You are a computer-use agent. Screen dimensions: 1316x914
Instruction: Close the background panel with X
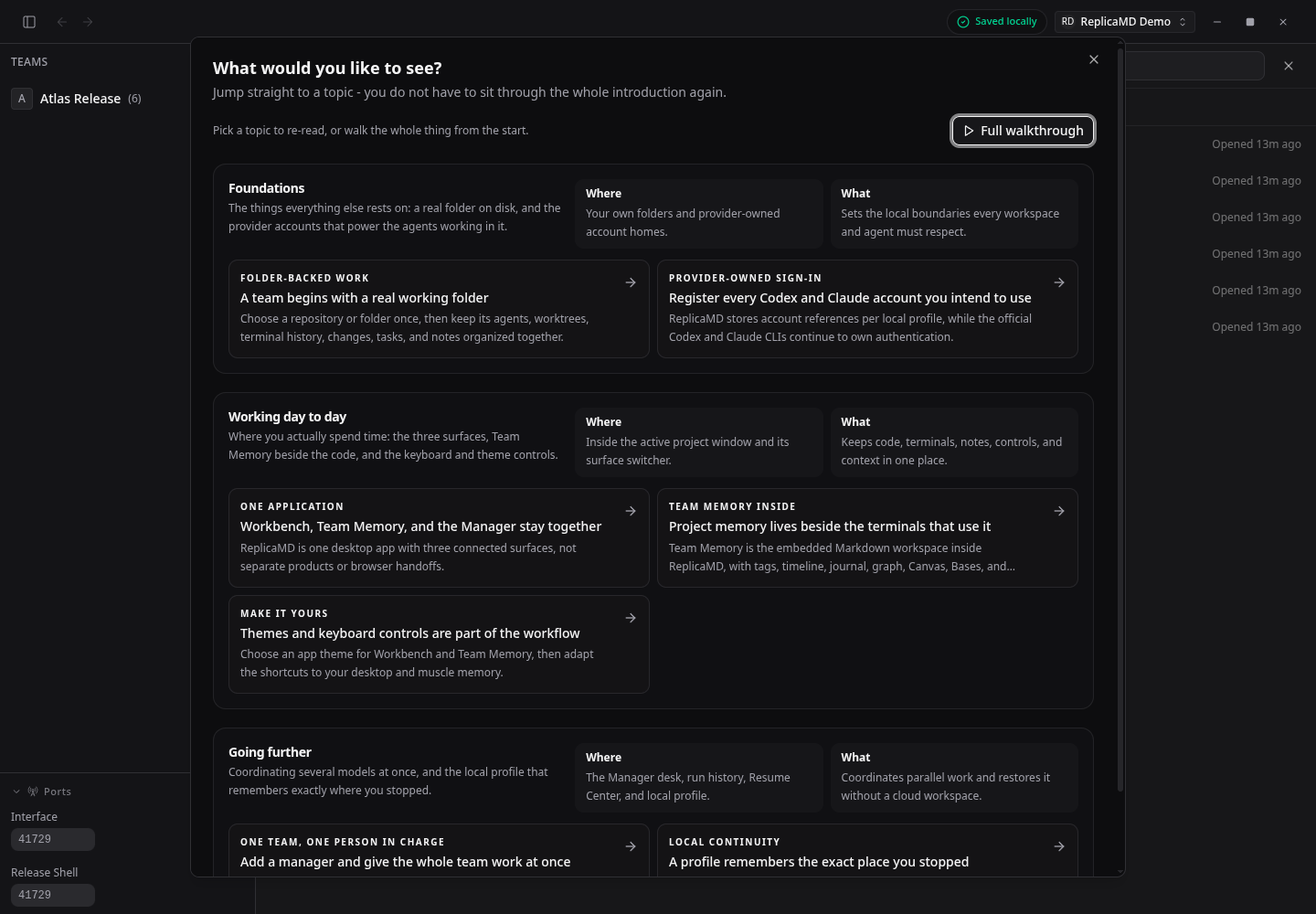[1289, 66]
